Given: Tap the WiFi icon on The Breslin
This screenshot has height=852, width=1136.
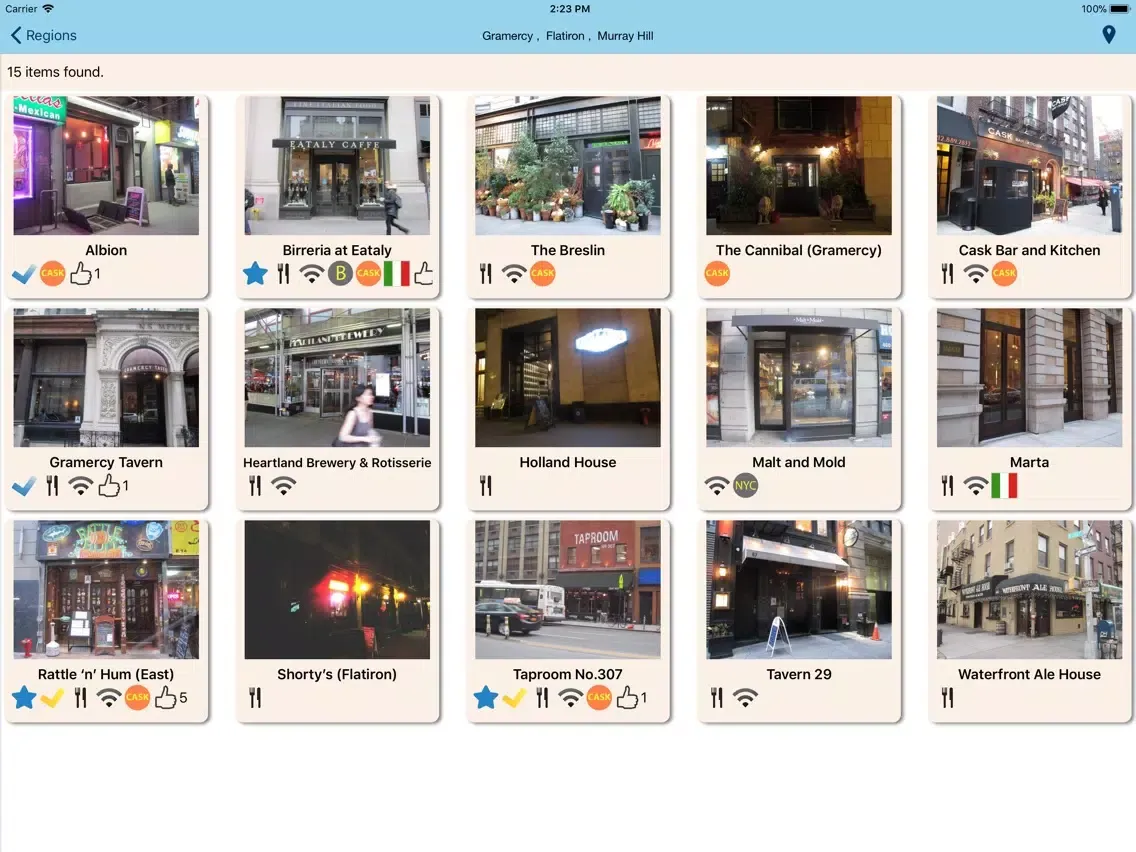Looking at the screenshot, I should [x=514, y=274].
